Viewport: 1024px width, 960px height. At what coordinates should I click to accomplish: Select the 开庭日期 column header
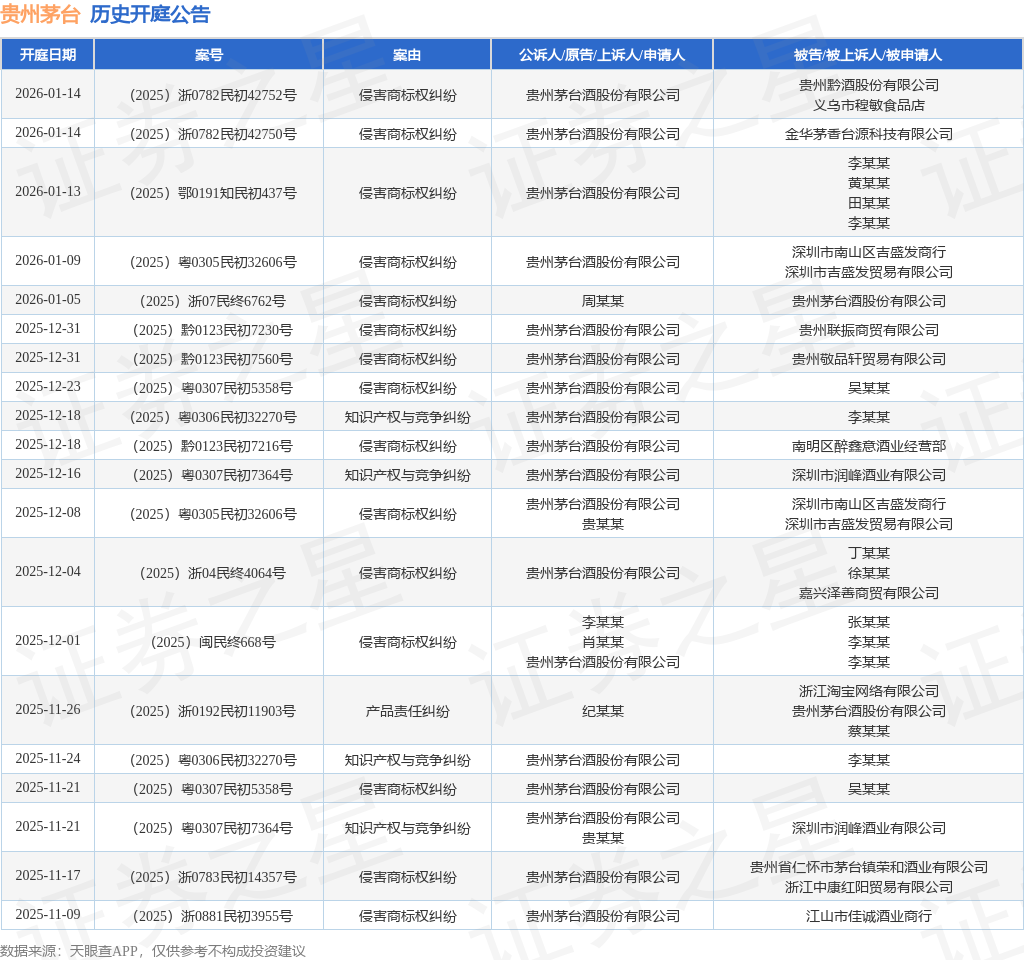[x=48, y=55]
